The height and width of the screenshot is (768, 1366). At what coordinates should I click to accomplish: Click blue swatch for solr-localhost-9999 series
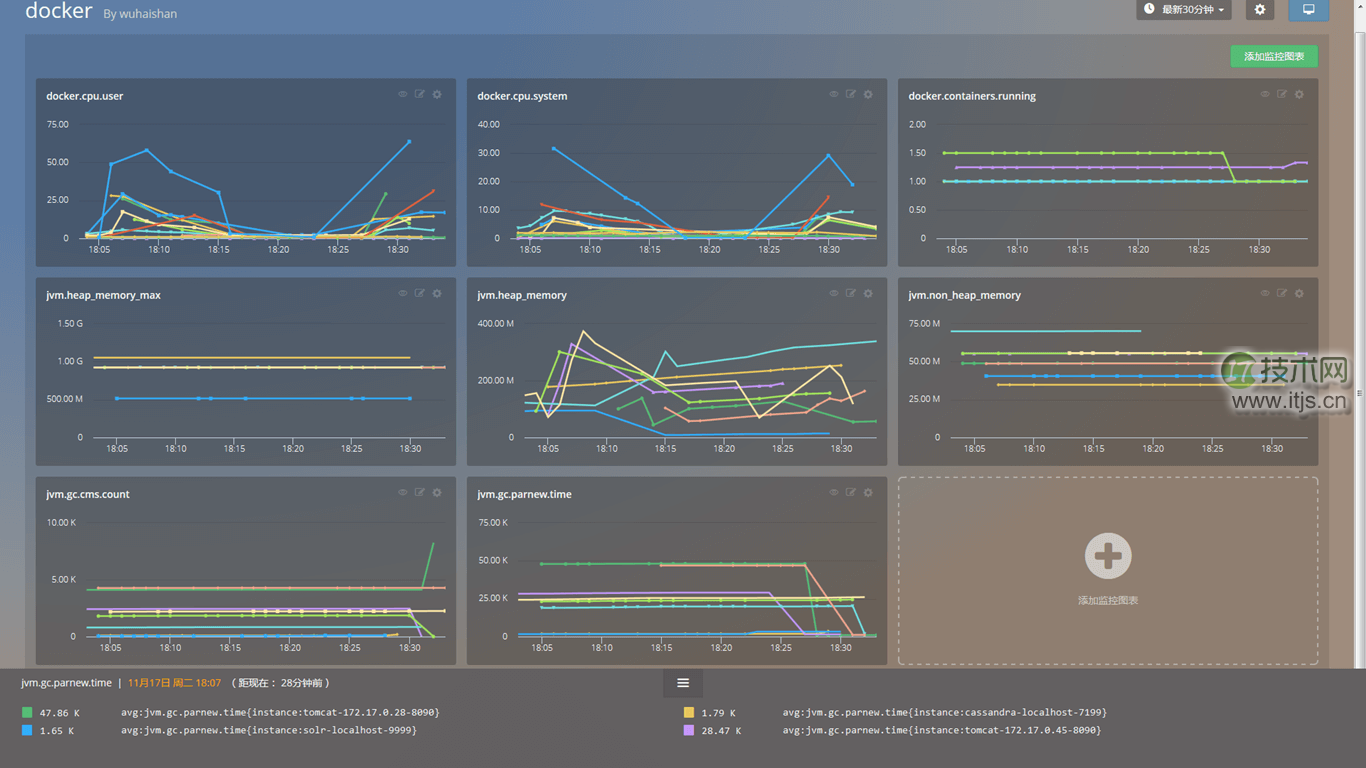[x=27, y=731]
